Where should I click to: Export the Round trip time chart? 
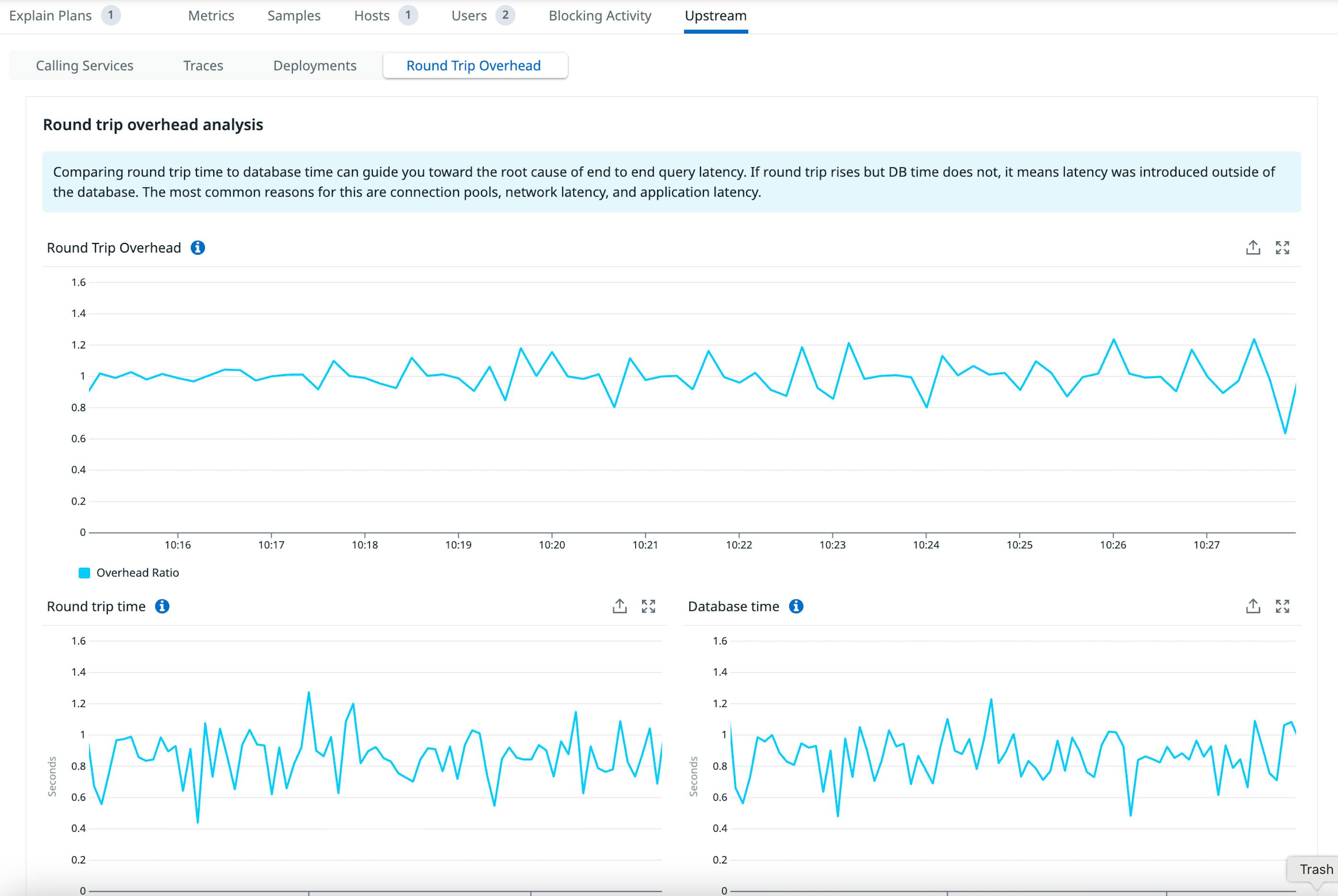[619, 606]
